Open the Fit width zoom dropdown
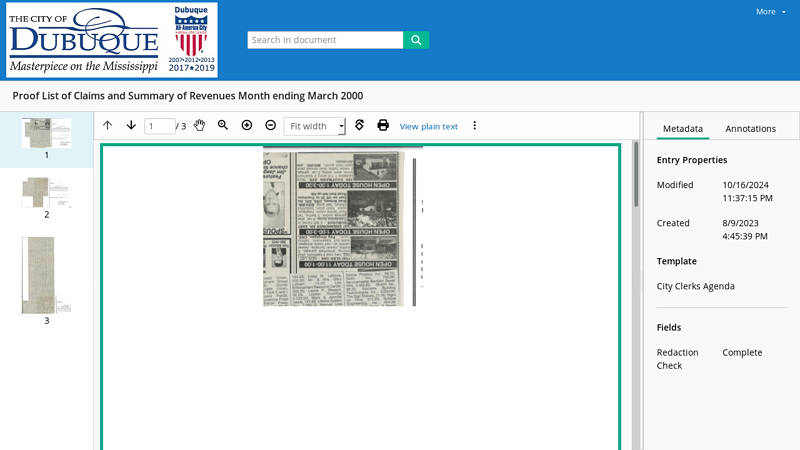Screen dimensions: 800x450 point(314,126)
